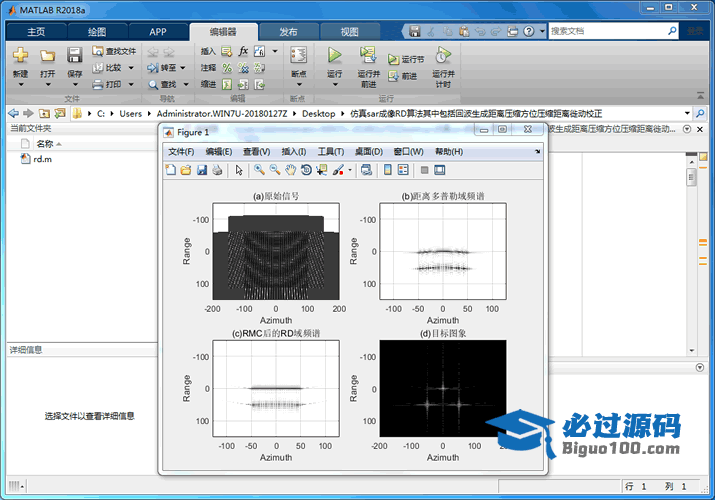Screen dimensions: 715x500
Task: Open the Save dropdown in editor ribbon
Action: 75,84
